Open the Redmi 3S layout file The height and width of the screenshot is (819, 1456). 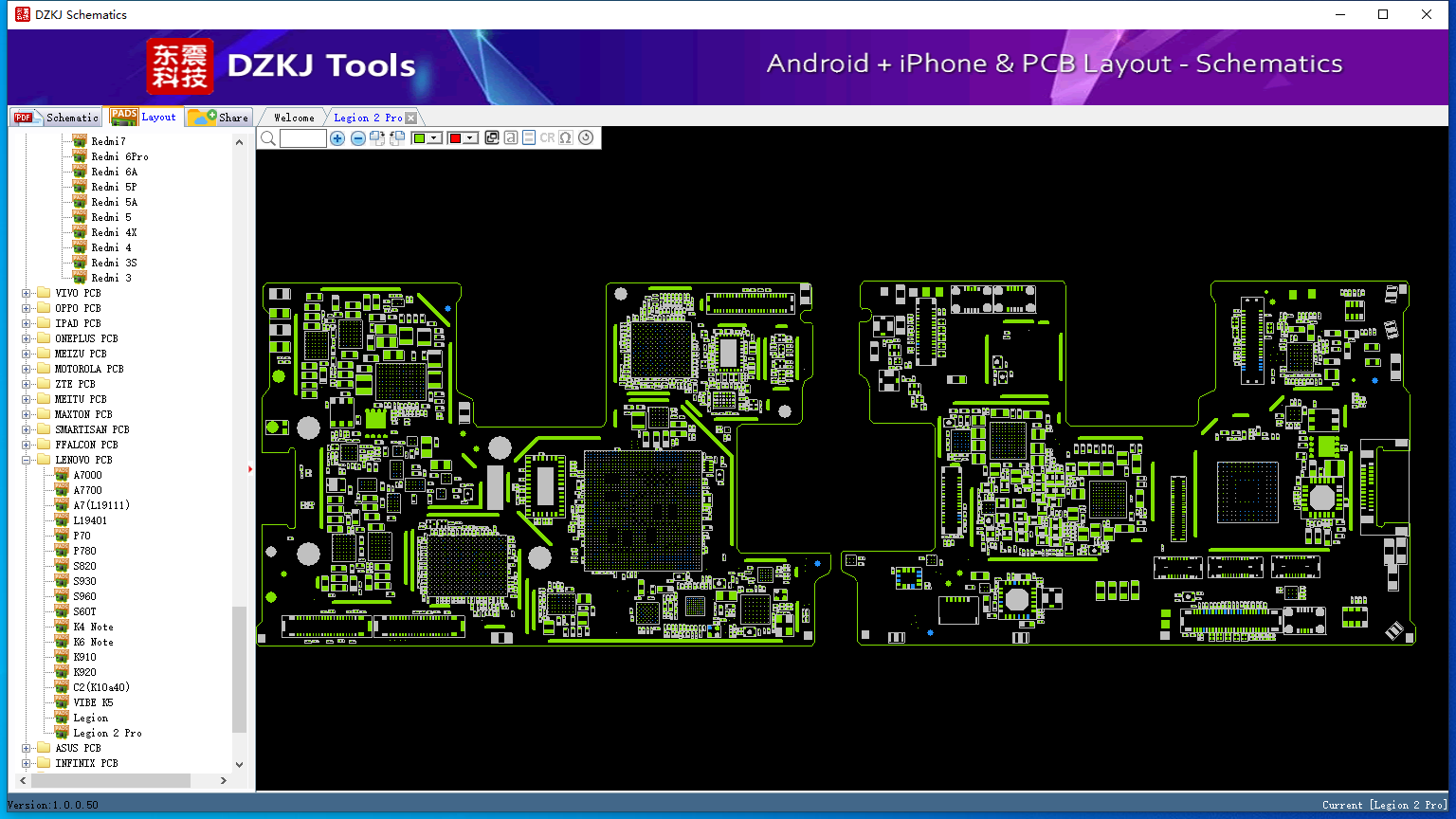tap(114, 263)
